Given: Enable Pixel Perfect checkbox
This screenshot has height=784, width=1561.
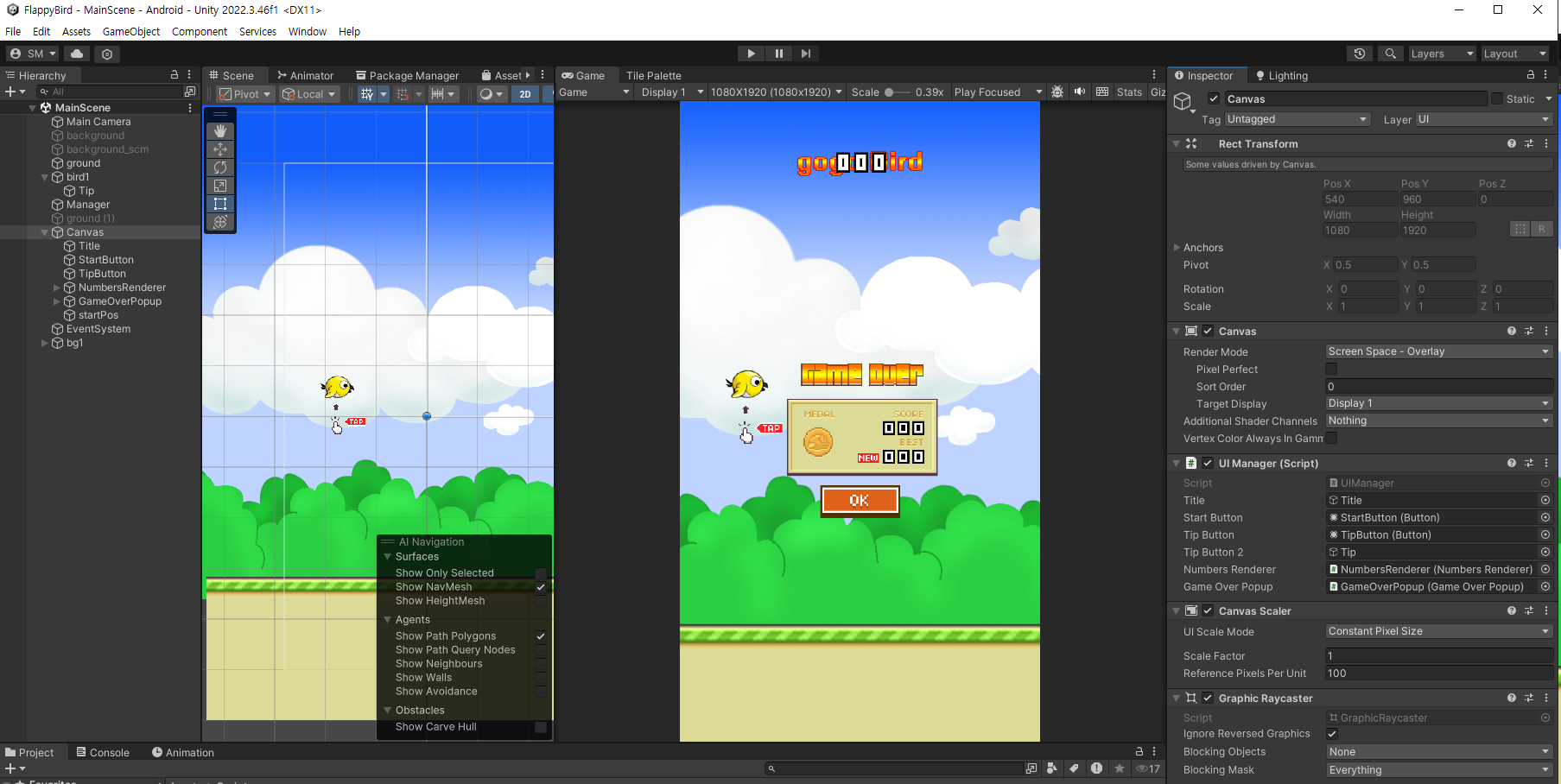Looking at the screenshot, I should pos(1331,370).
